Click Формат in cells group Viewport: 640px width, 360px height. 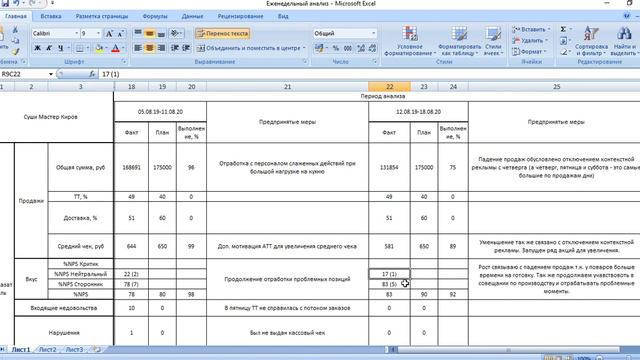coord(529,51)
